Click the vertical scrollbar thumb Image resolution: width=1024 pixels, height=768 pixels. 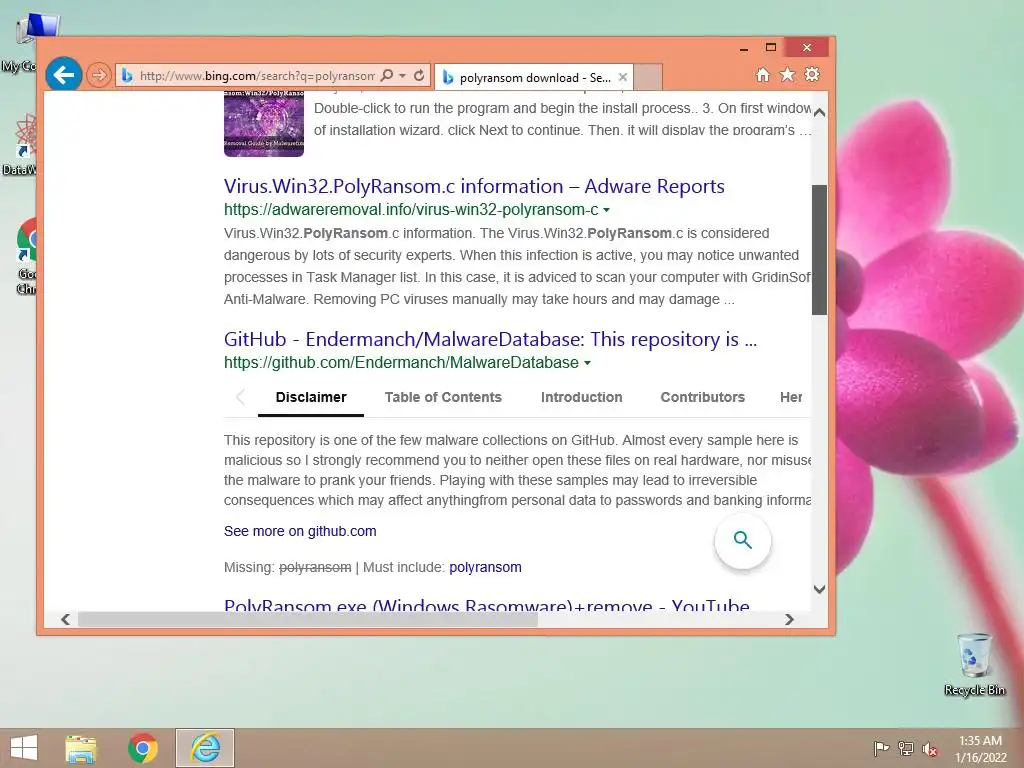pos(820,249)
